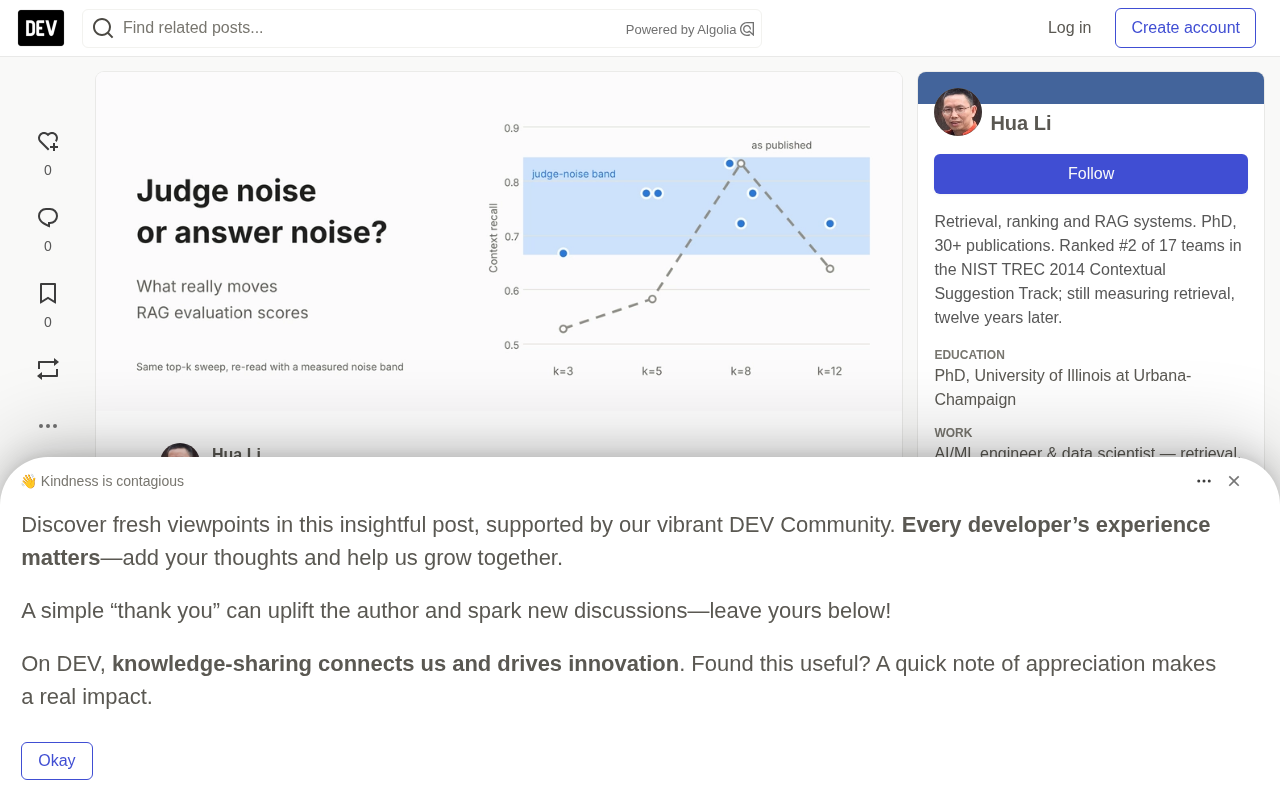Click the magnifier search icon
This screenshot has width=1280, height=800.
[x=103, y=28]
